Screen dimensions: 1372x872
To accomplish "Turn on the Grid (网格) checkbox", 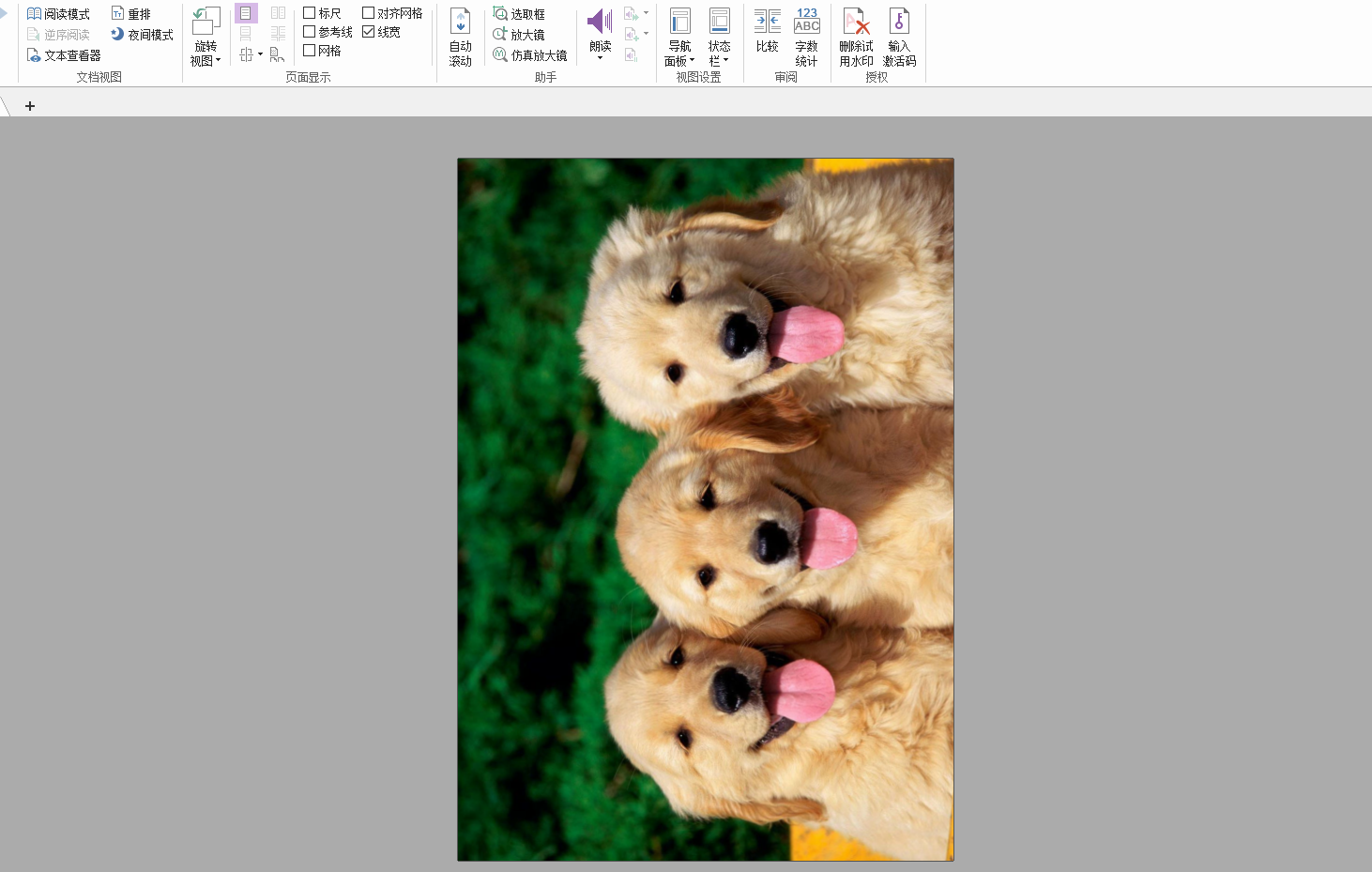I will pos(310,51).
